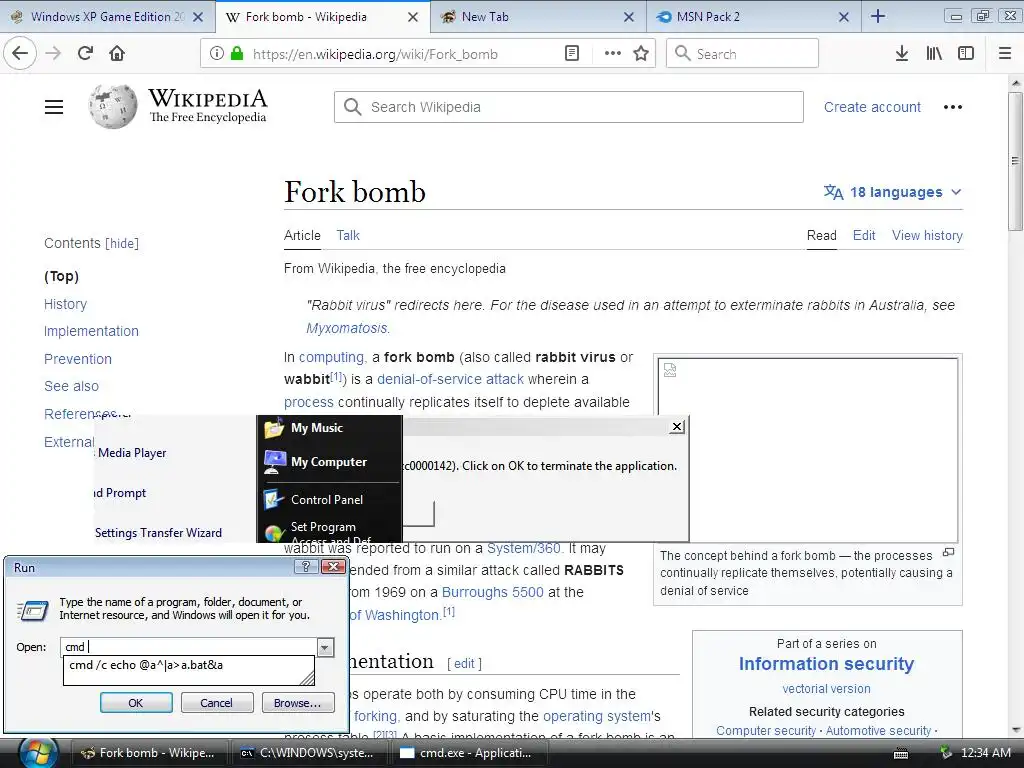Open the Set Program Access Start menu entry
The image size is (1024, 768).
tap(327, 532)
